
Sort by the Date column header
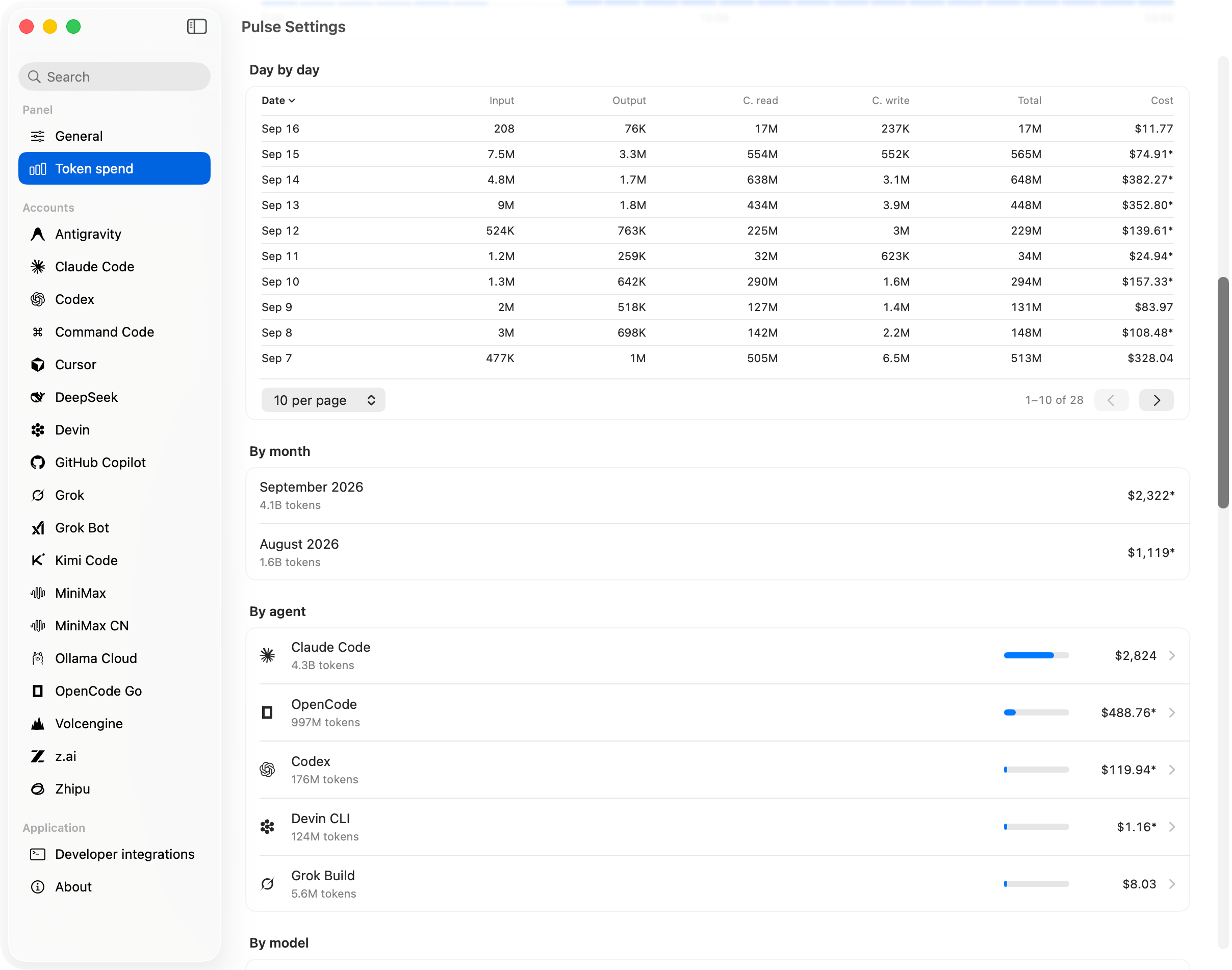click(278, 100)
